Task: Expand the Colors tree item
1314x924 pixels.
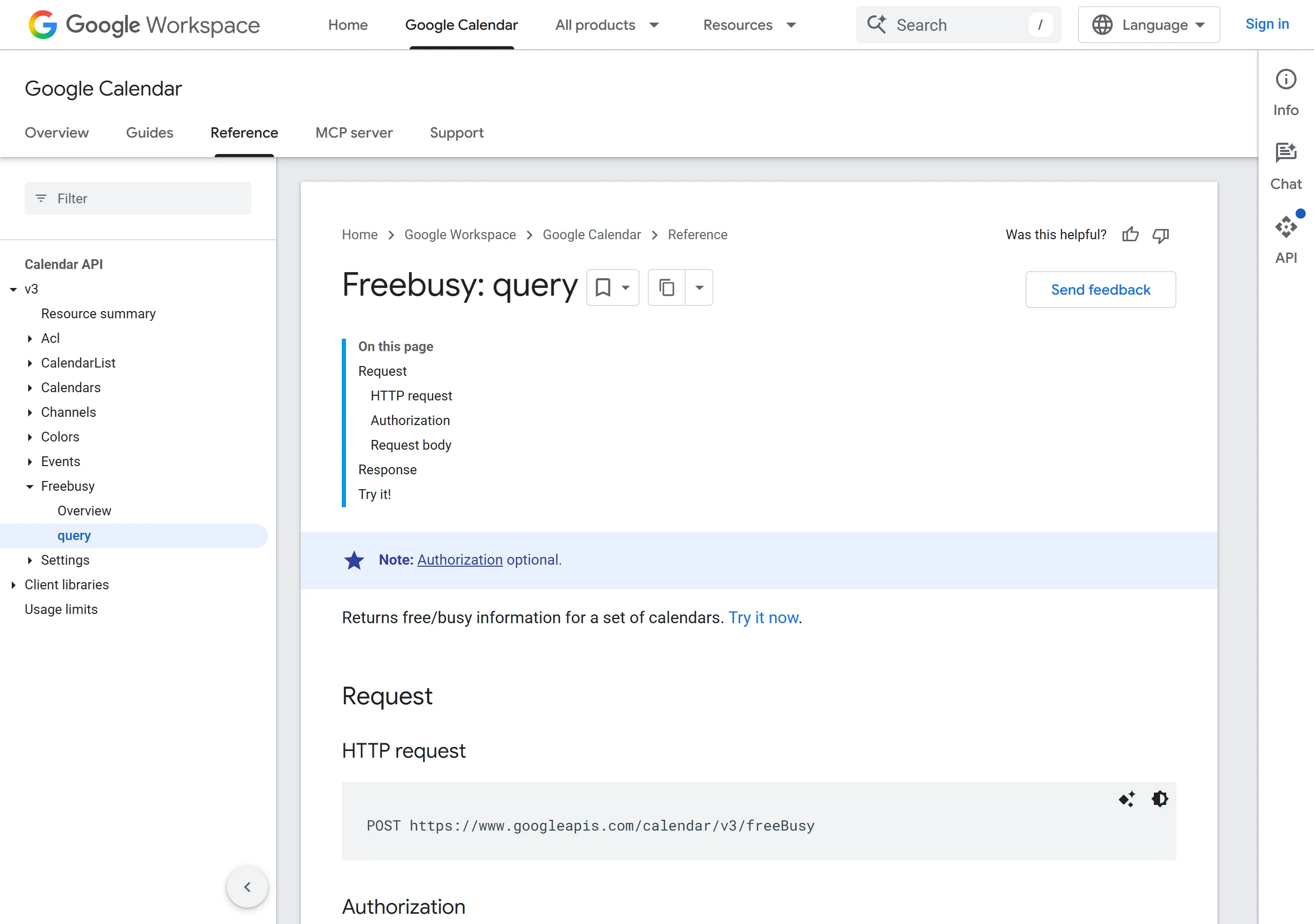Action: [x=30, y=437]
